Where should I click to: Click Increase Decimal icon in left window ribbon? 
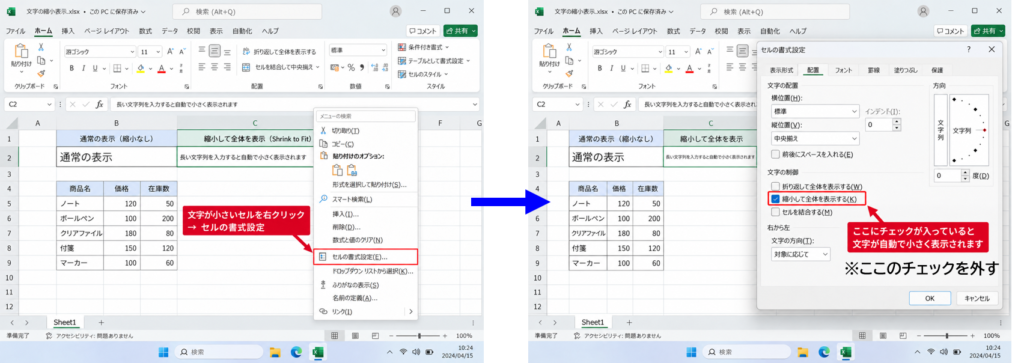point(374,67)
